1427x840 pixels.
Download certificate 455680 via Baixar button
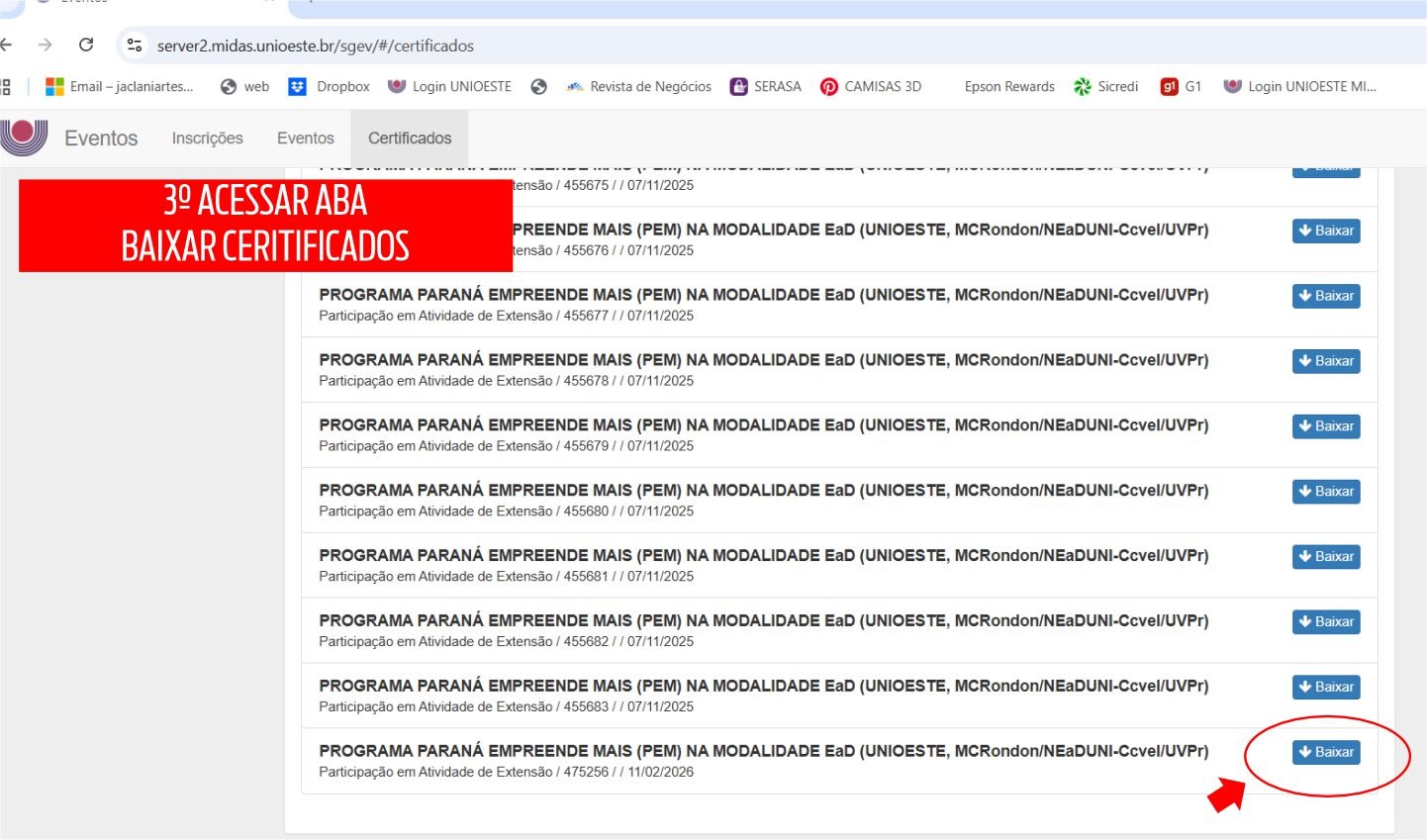pyautogui.click(x=1326, y=492)
